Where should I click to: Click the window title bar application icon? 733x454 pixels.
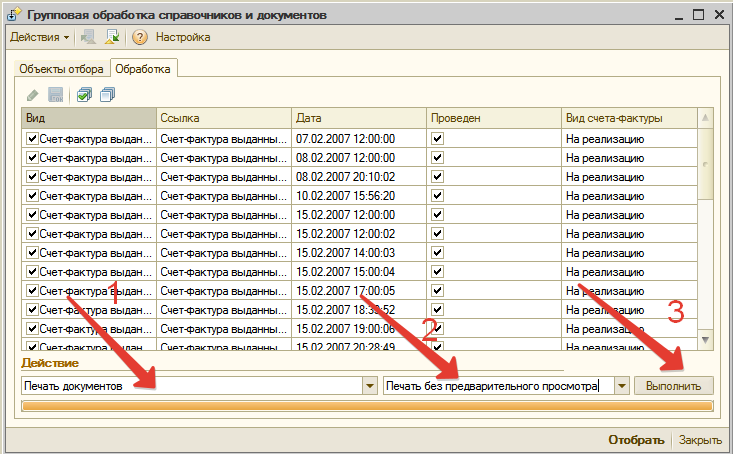(15, 14)
